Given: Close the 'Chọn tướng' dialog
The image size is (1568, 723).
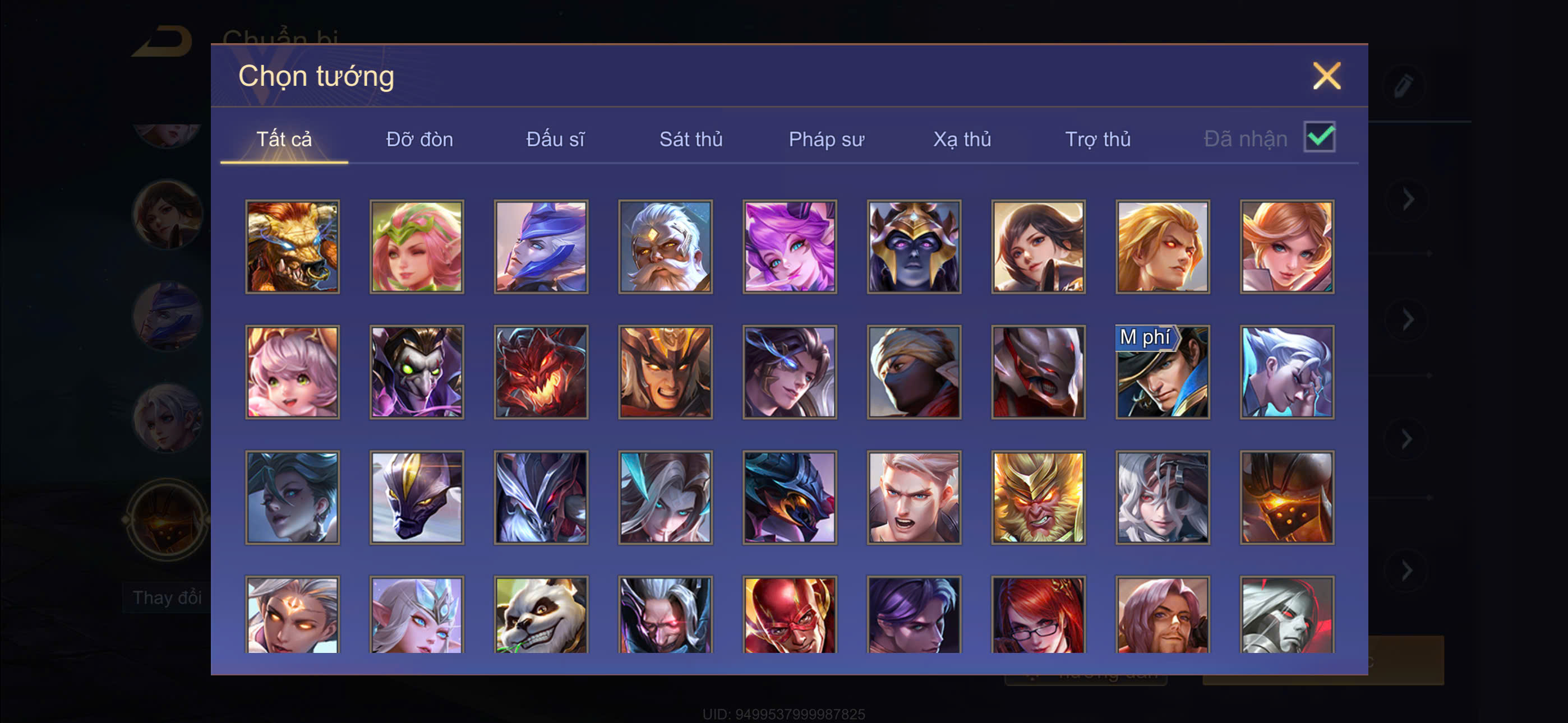Looking at the screenshot, I should [x=1326, y=76].
